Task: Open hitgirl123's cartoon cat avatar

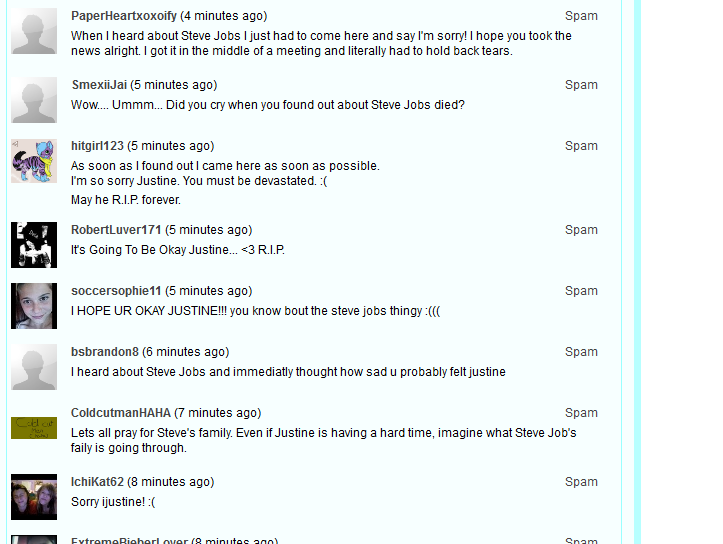Action: [x=34, y=161]
